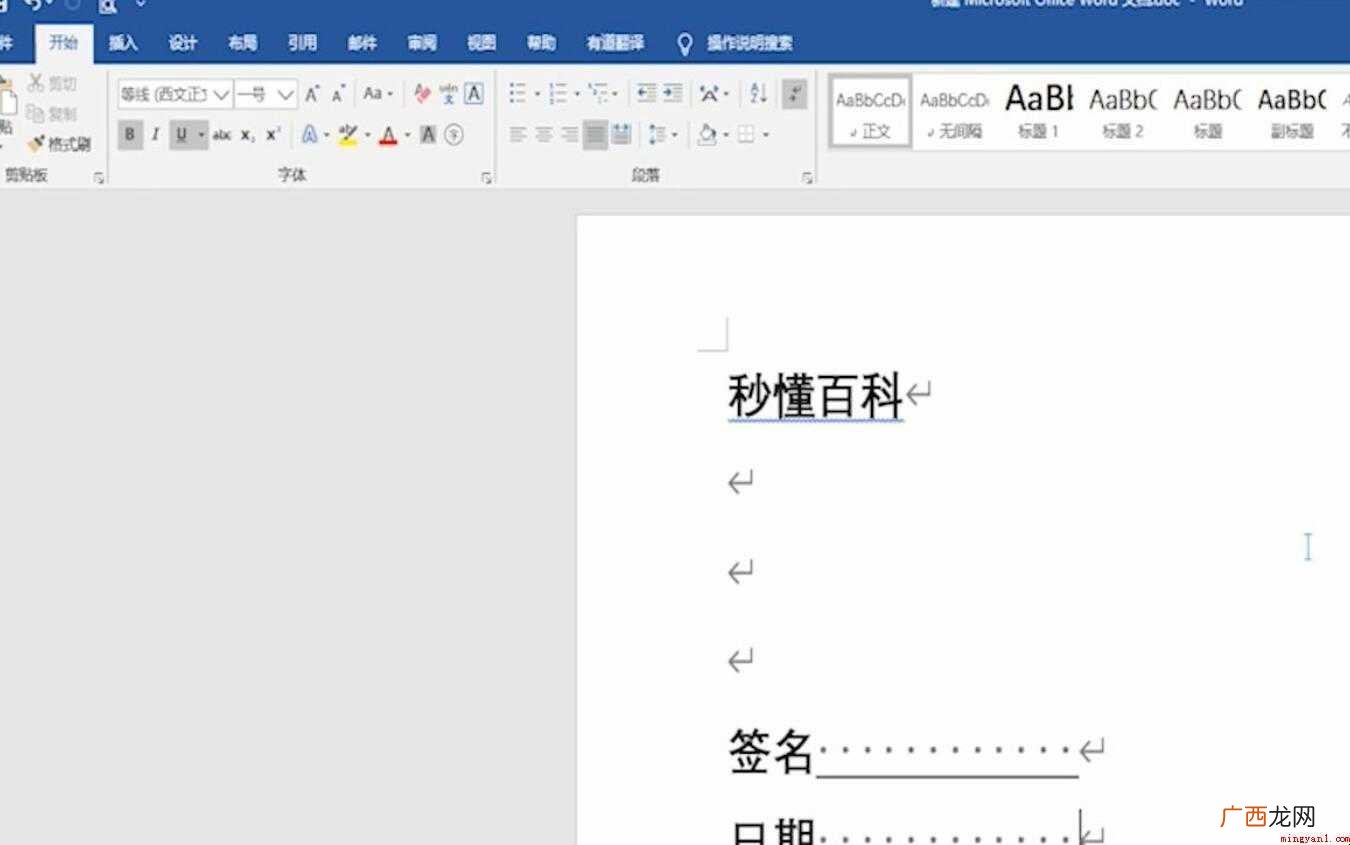
Task: Click the Cut (剪切) button
Action: click(52, 84)
